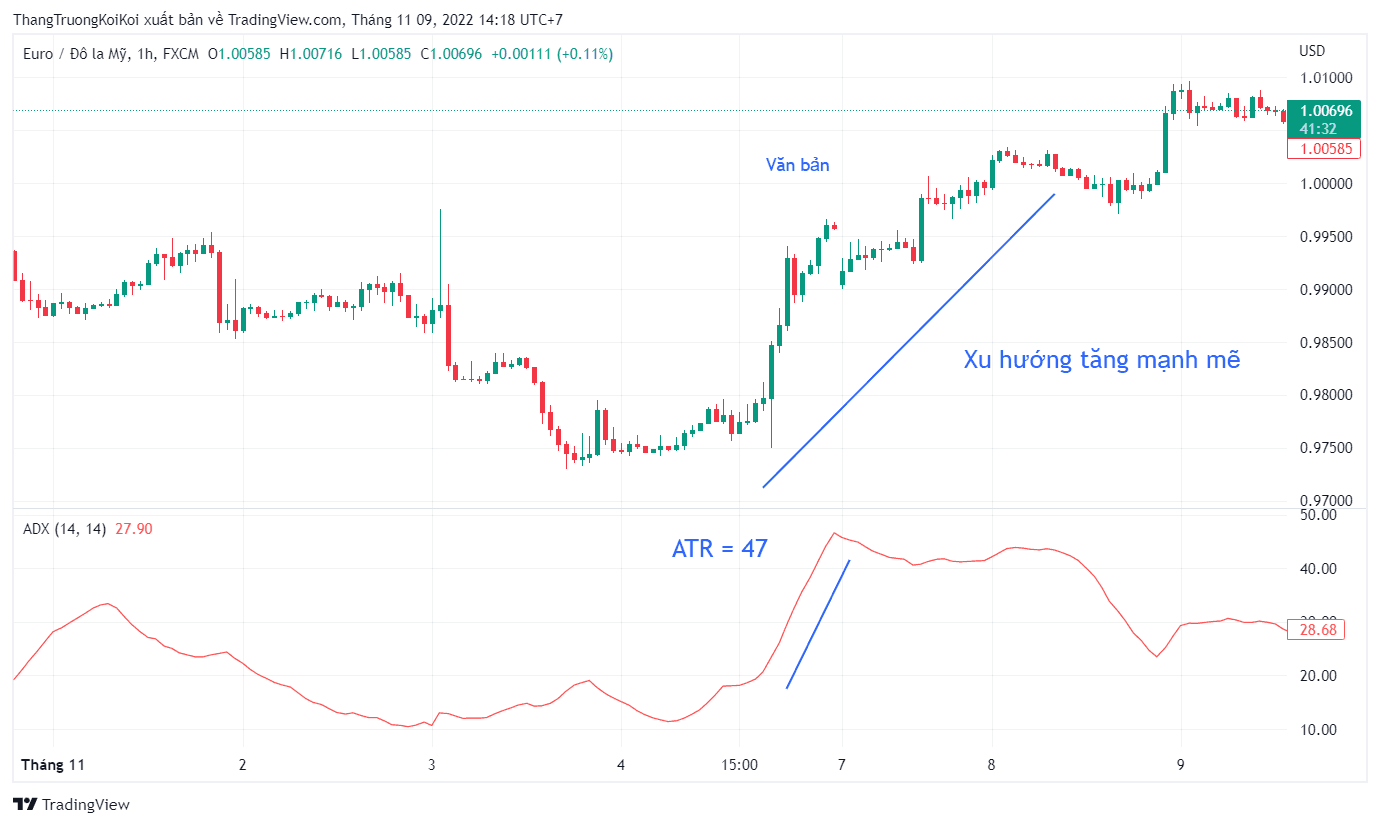1380x826 pixels.
Task: Click the ADX peak near value 47
Action: coord(835,533)
